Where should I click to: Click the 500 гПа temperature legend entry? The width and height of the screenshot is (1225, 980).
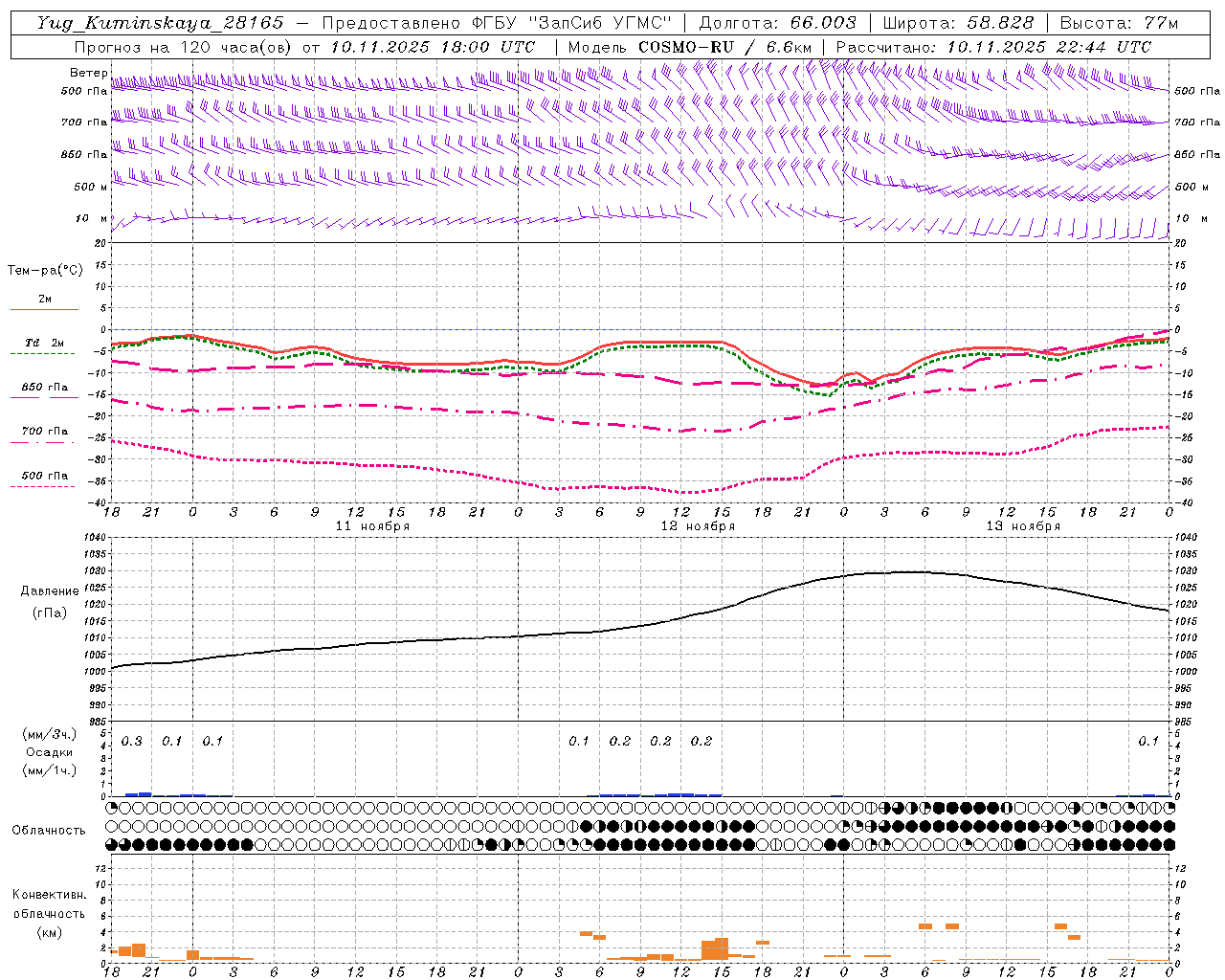point(44,476)
